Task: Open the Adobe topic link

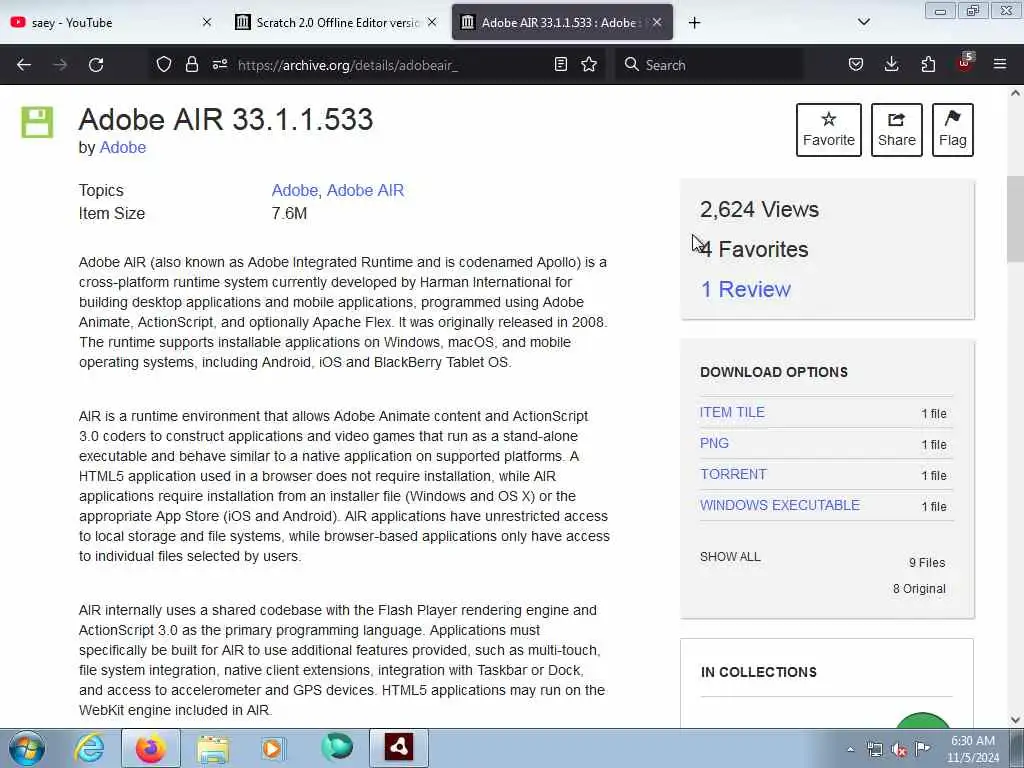Action: pos(295,190)
